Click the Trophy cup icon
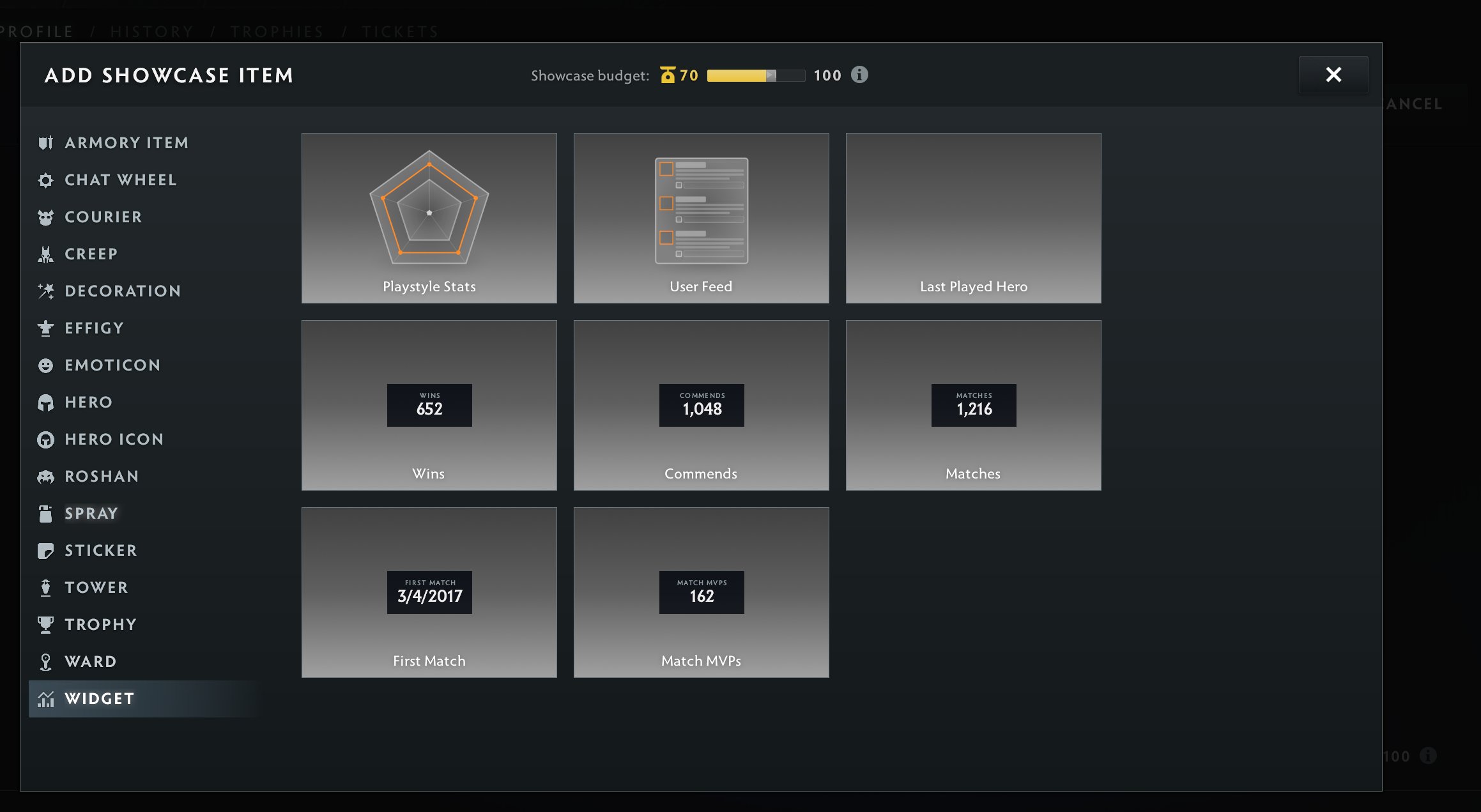This screenshot has height=812, width=1481. (x=45, y=625)
